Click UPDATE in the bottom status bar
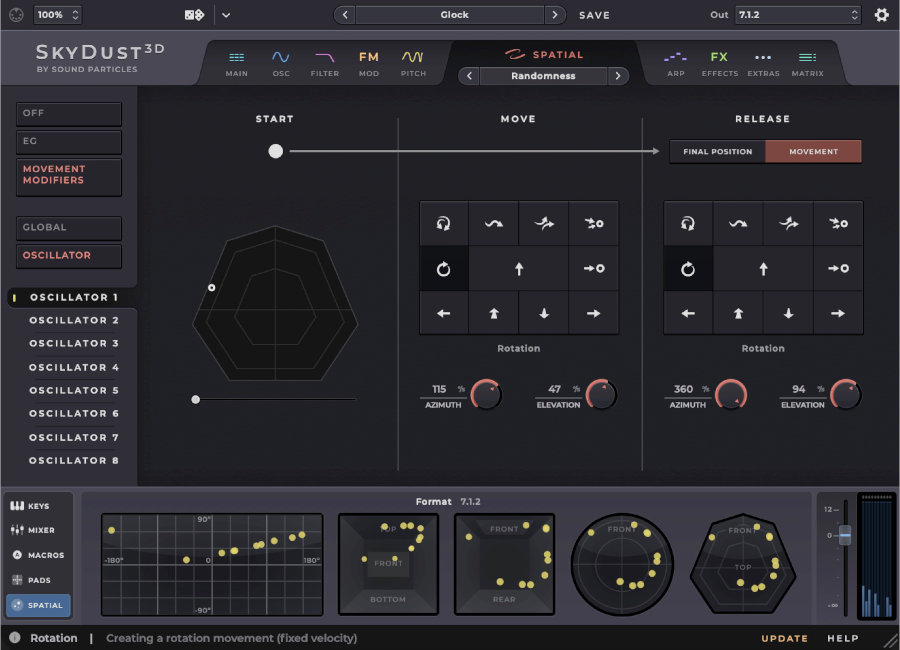Viewport: 900px width, 650px height. coord(784,638)
